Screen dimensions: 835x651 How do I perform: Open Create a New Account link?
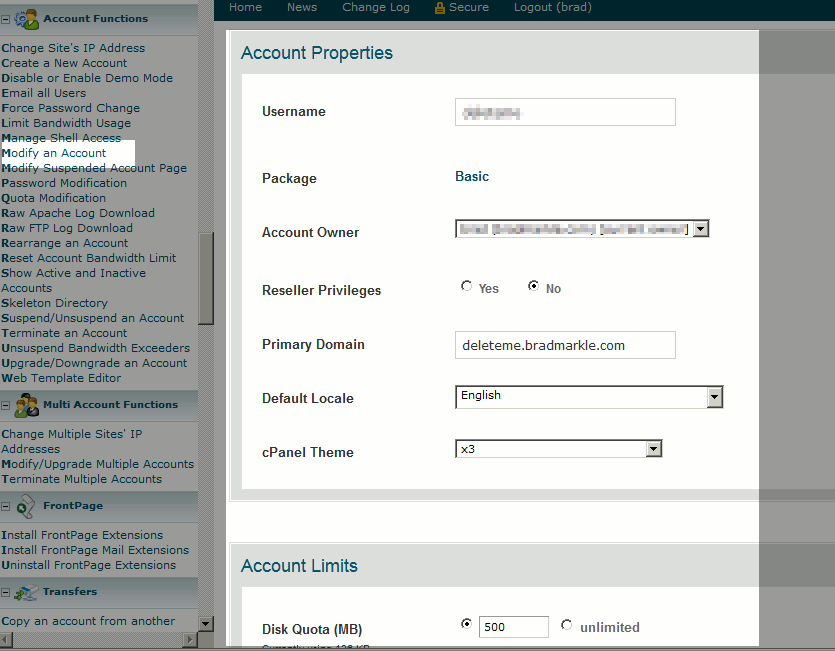(64, 63)
